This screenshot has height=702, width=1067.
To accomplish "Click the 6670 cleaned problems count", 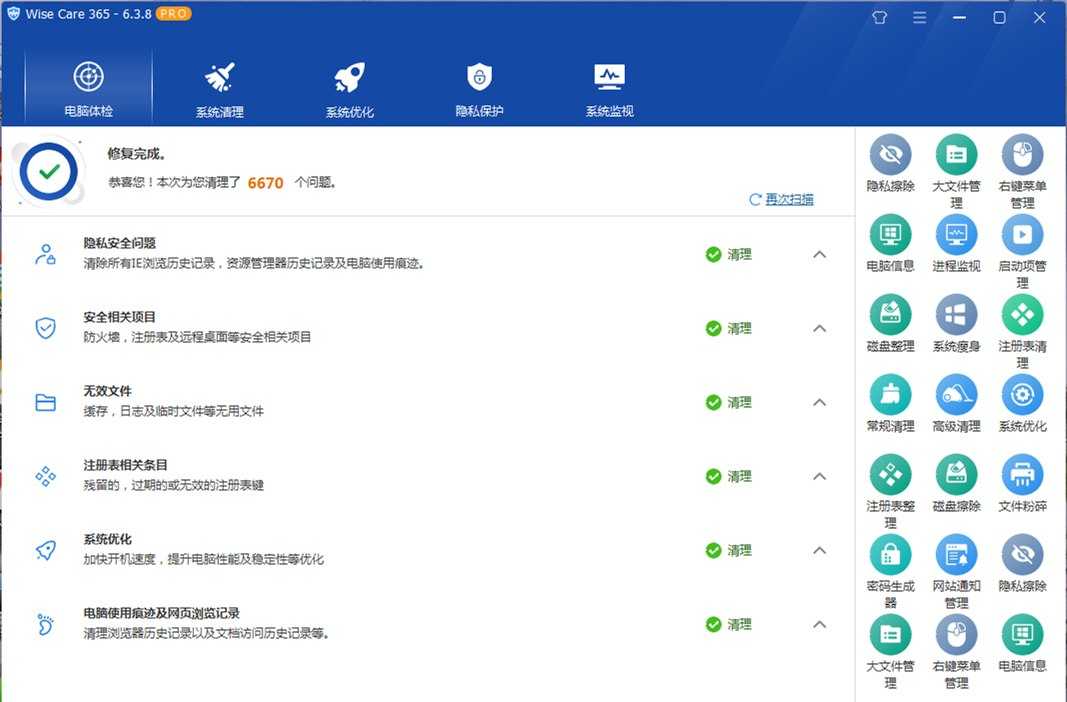I will click(x=265, y=183).
